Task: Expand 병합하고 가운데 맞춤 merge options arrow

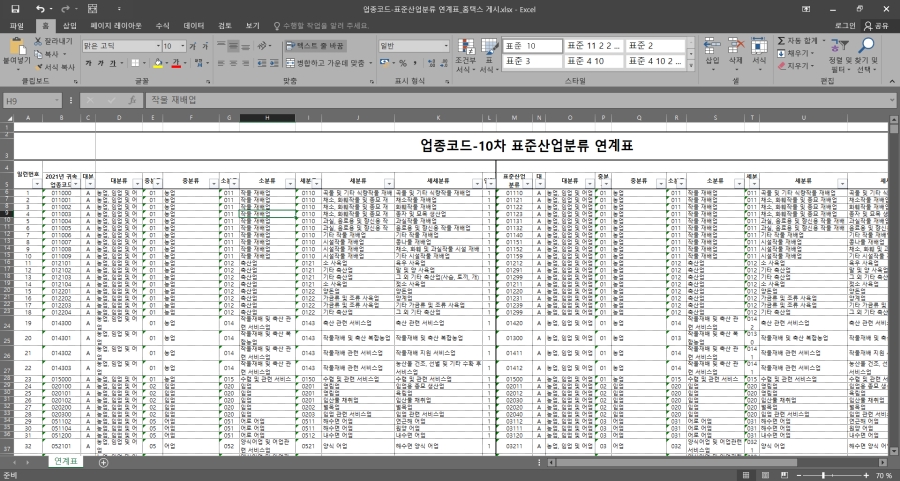Action: tap(371, 63)
